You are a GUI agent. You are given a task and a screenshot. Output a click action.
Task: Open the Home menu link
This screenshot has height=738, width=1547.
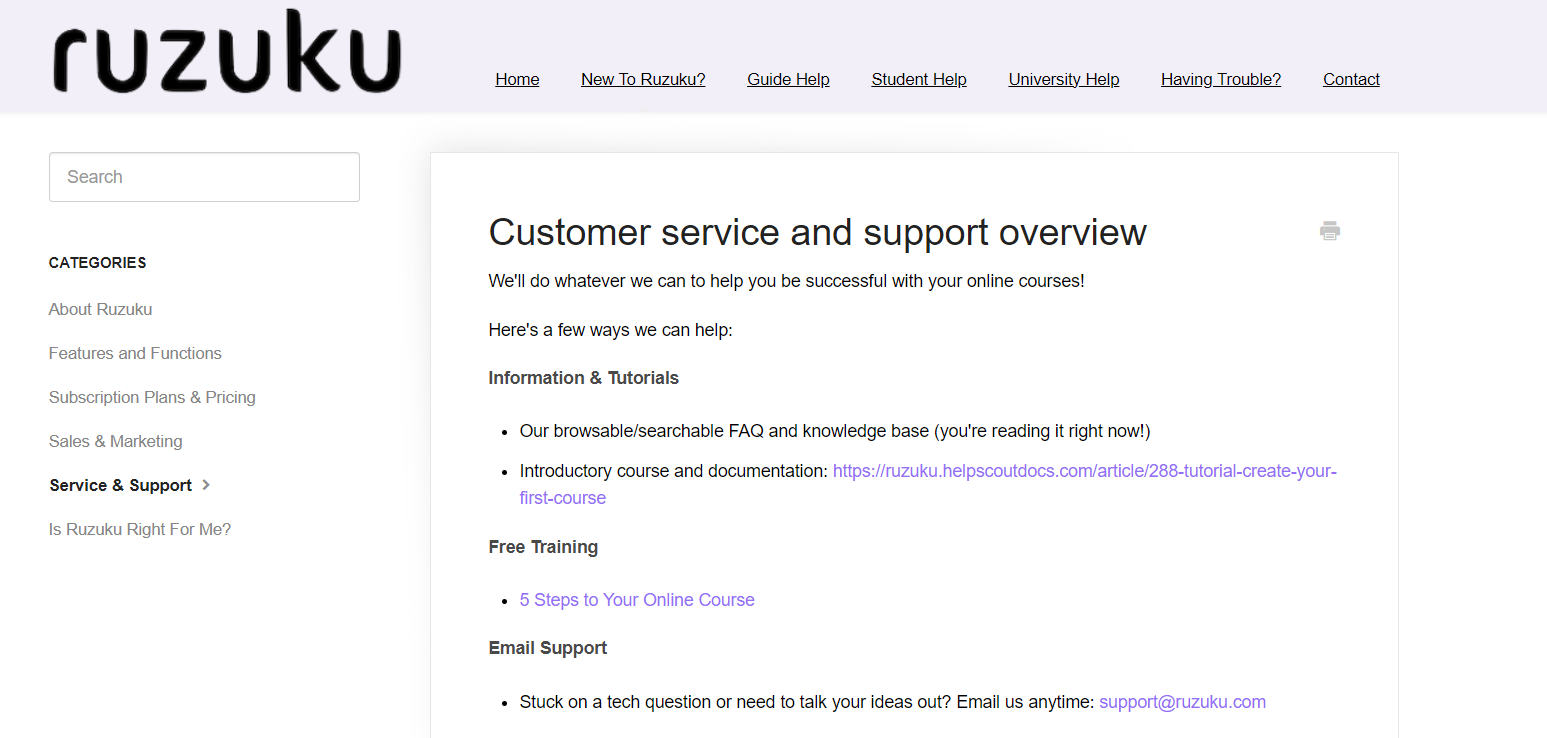pyautogui.click(x=517, y=79)
